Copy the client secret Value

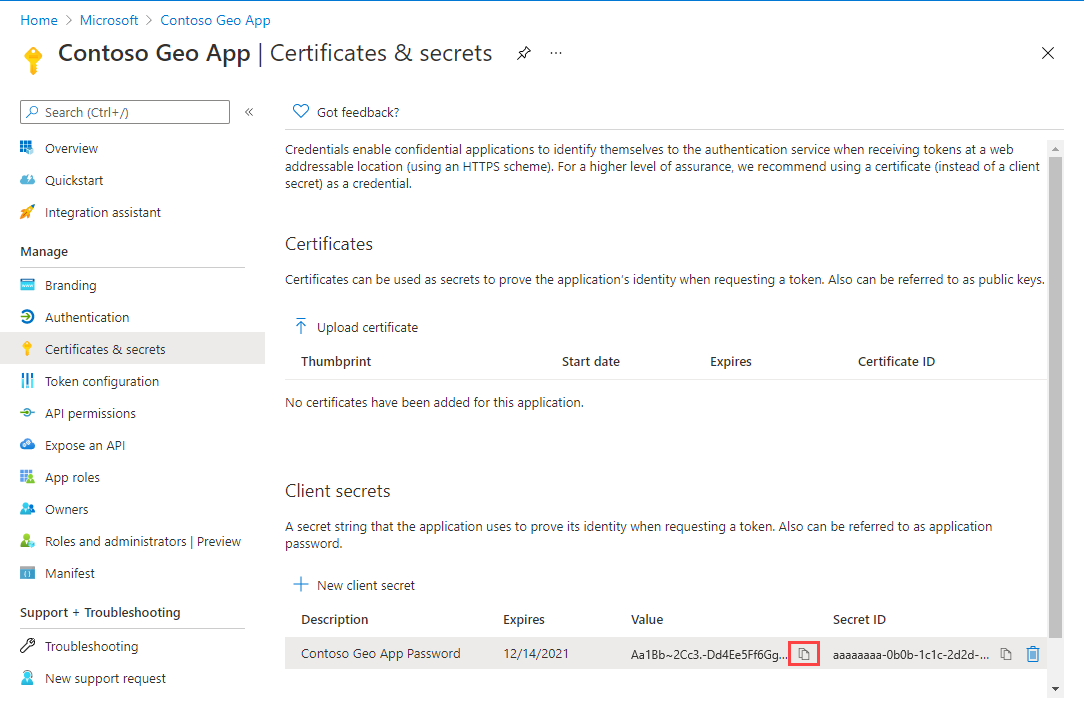(803, 653)
